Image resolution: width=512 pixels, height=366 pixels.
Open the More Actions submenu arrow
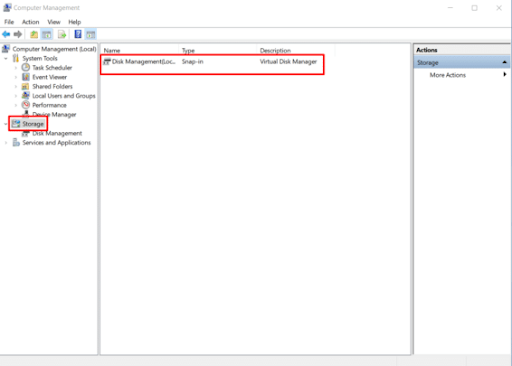505,75
